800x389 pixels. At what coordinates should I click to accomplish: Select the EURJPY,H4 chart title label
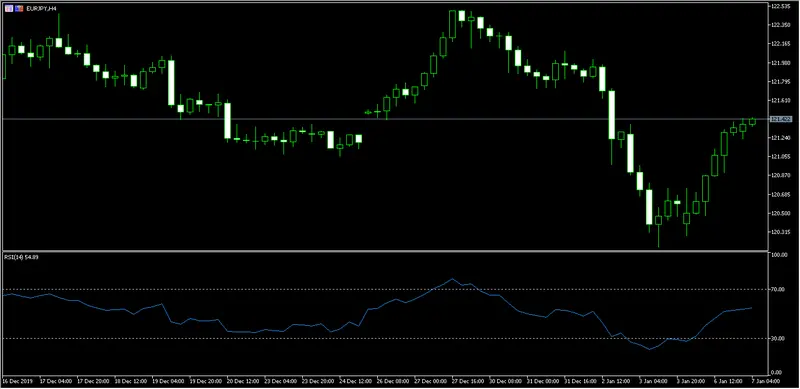tap(41, 9)
